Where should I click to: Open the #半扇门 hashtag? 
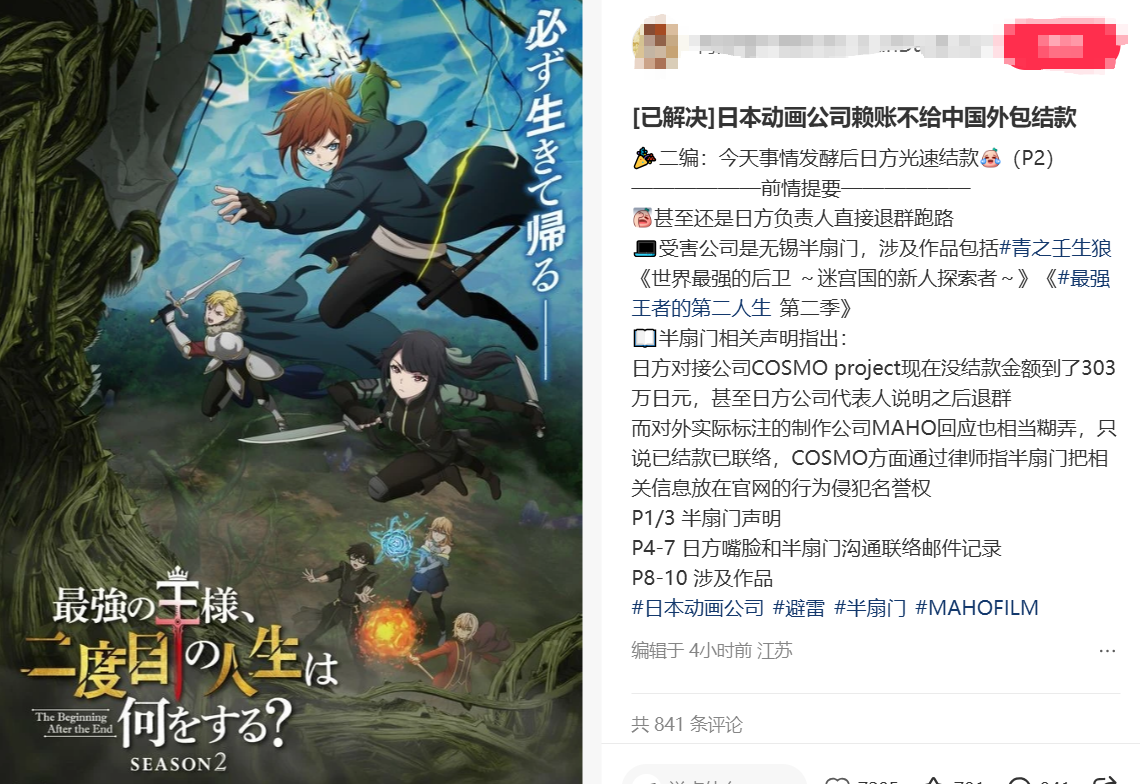tap(870, 608)
